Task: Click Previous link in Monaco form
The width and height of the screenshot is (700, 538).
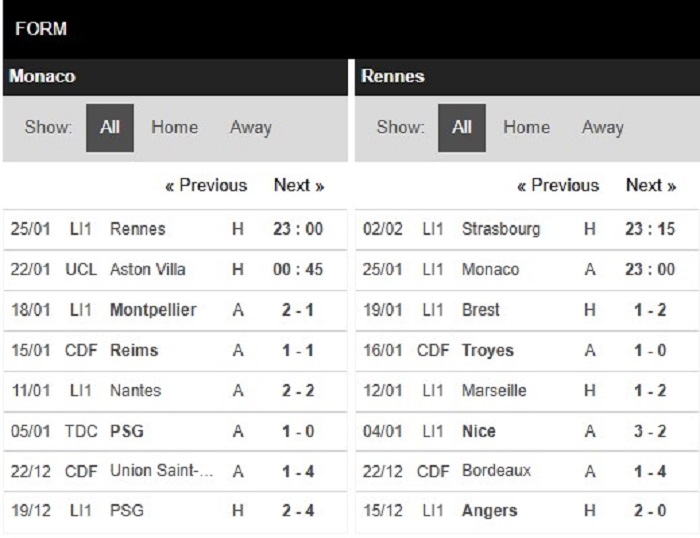Action: (x=206, y=185)
